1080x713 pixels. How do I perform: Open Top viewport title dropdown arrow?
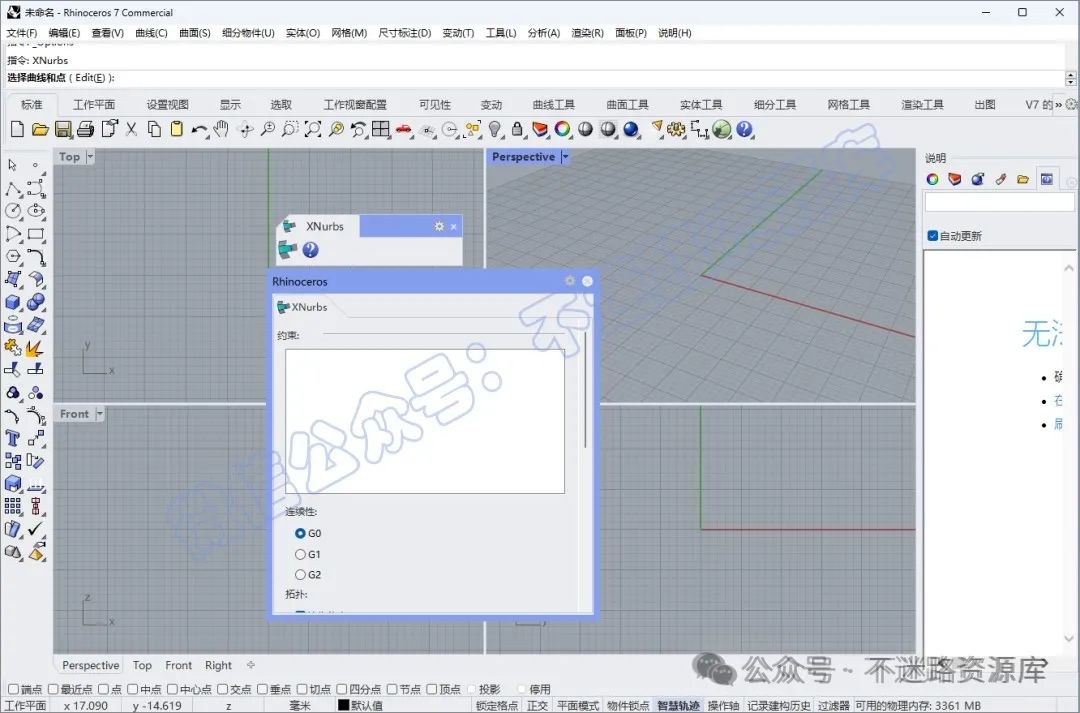(90, 157)
